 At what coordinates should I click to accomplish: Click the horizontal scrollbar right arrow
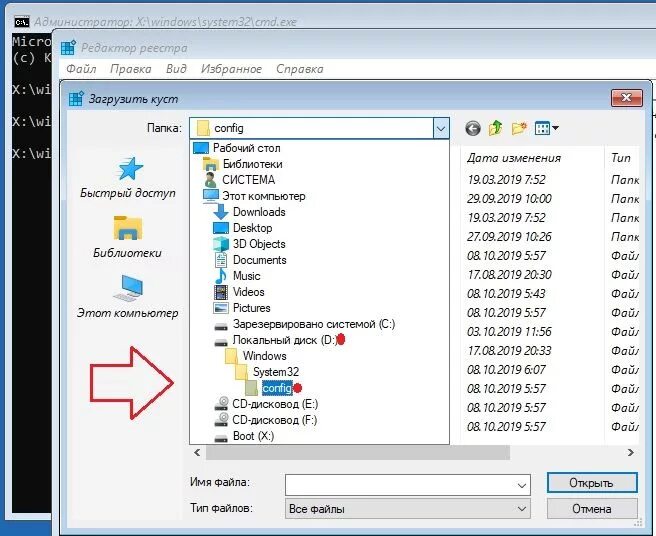click(x=631, y=452)
